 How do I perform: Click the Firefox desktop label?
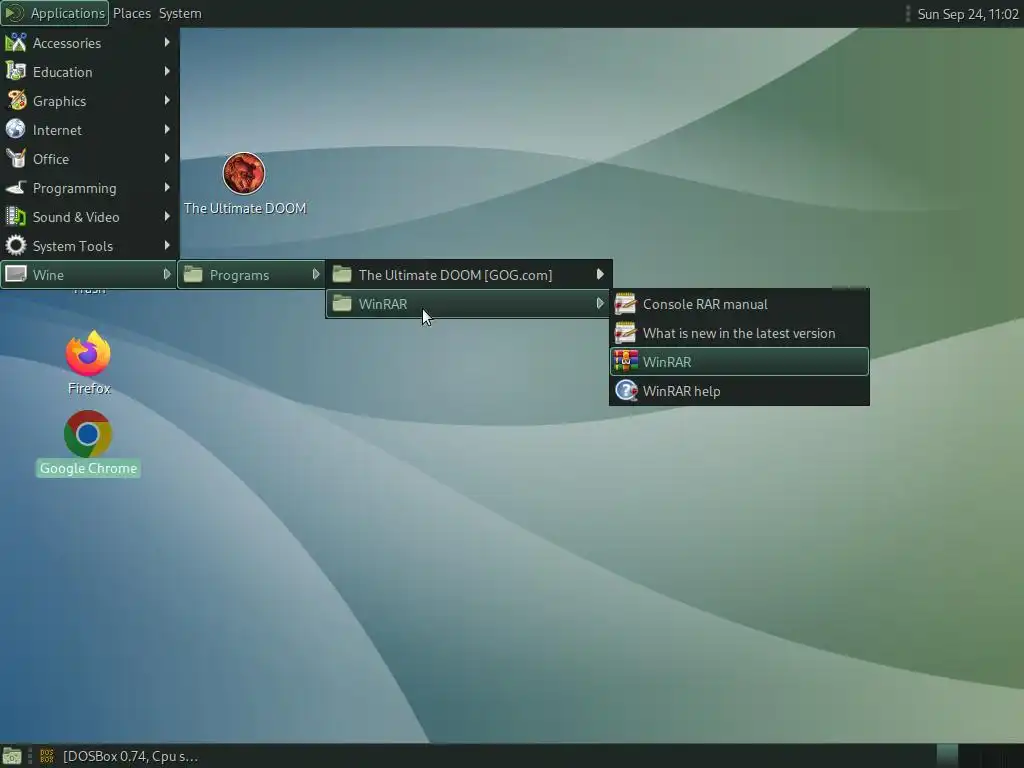pyautogui.click(x=89, y=389)
